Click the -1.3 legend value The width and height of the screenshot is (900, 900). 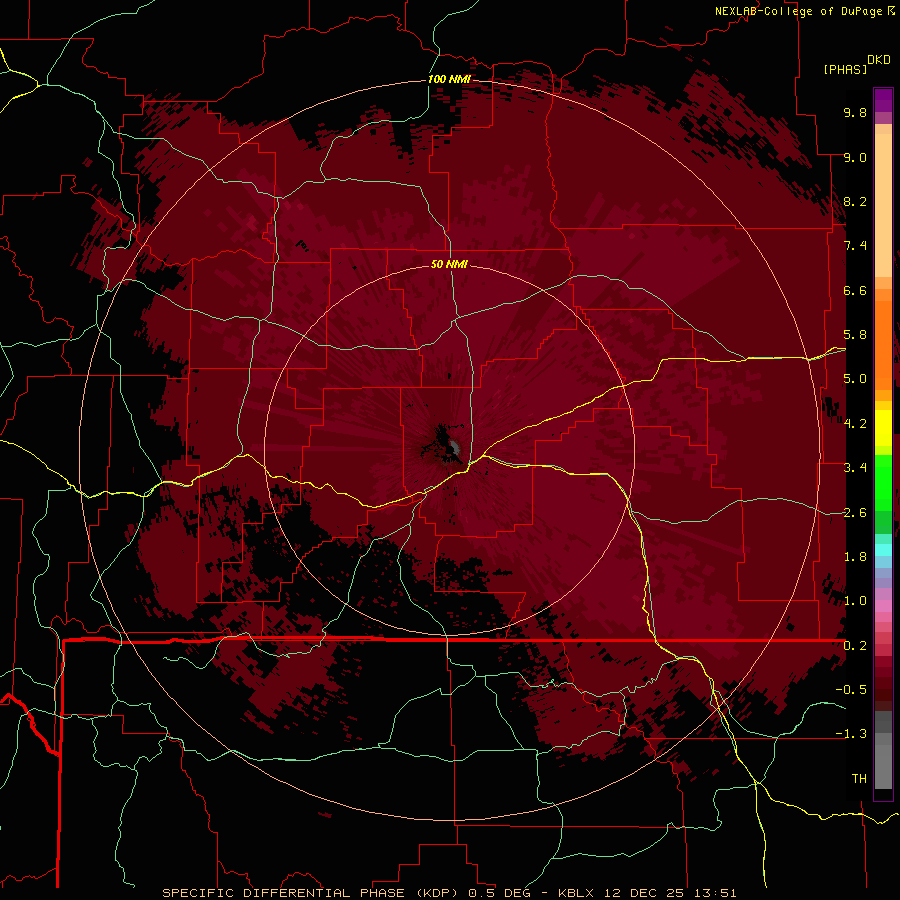pyautogui.click(x=851, y=734)
